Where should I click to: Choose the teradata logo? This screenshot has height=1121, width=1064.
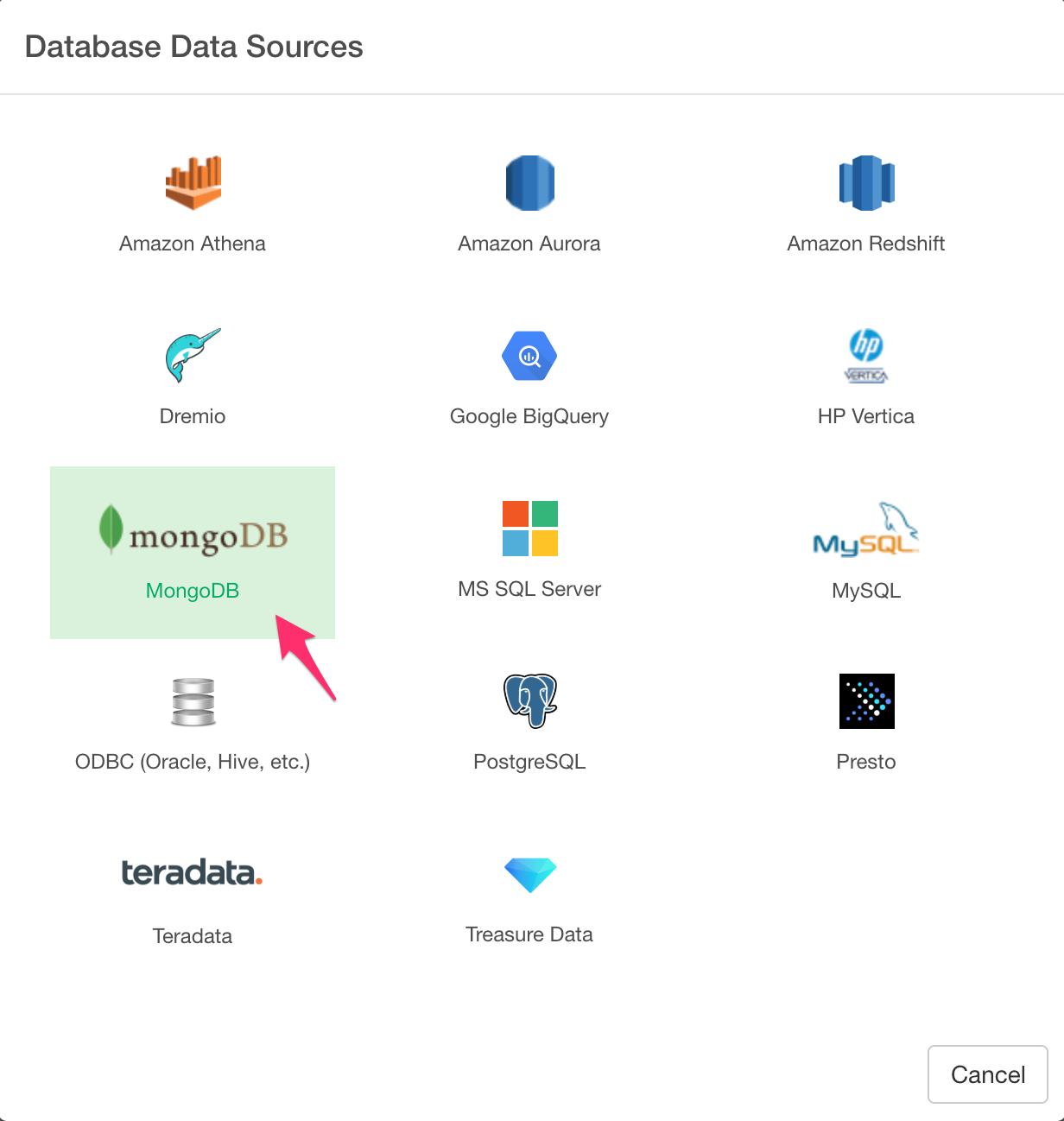(193, 873)
